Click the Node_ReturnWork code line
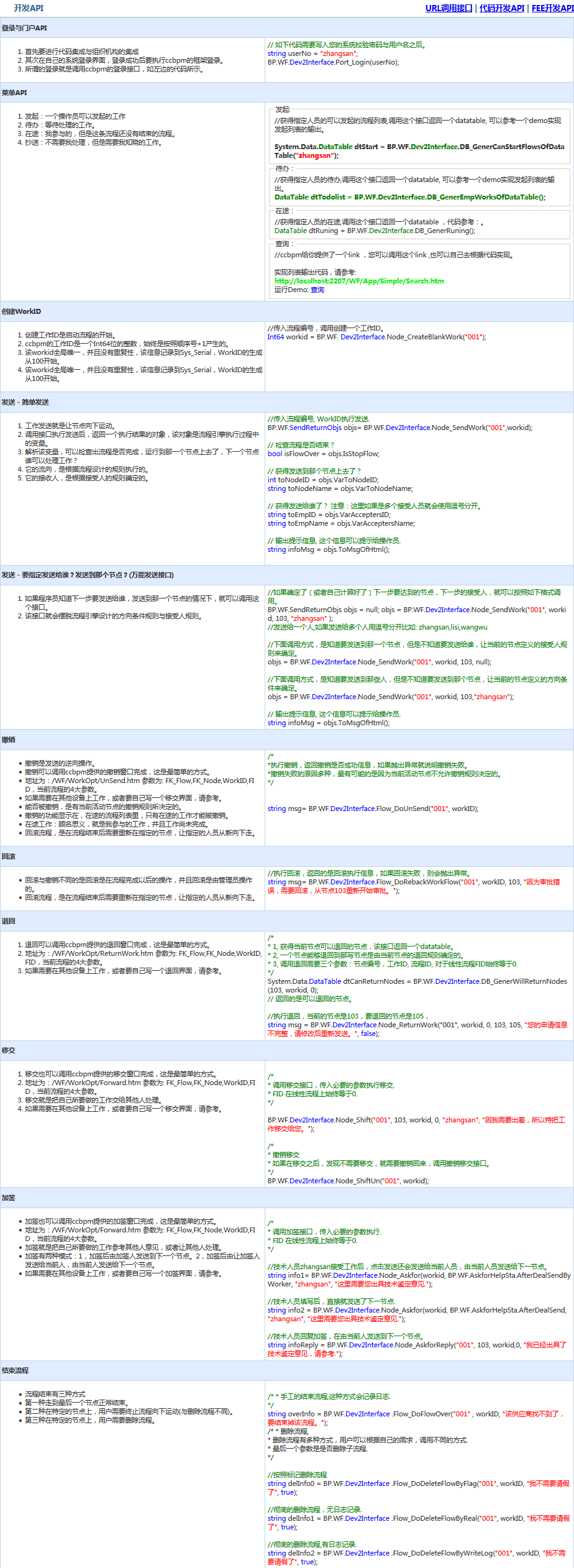Viewport: 574px width, 1568px height. click(417, 1029)
